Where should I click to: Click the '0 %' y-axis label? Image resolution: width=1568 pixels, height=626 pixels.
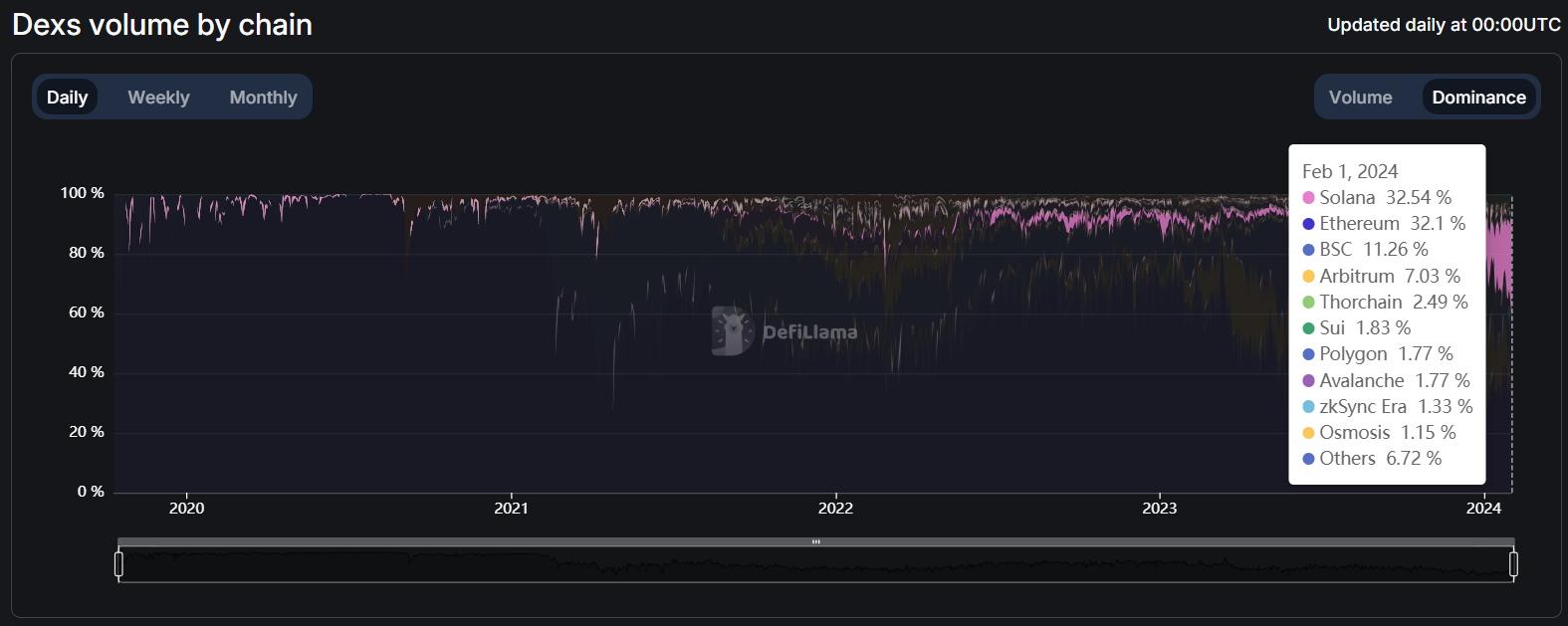pos(91,492)
